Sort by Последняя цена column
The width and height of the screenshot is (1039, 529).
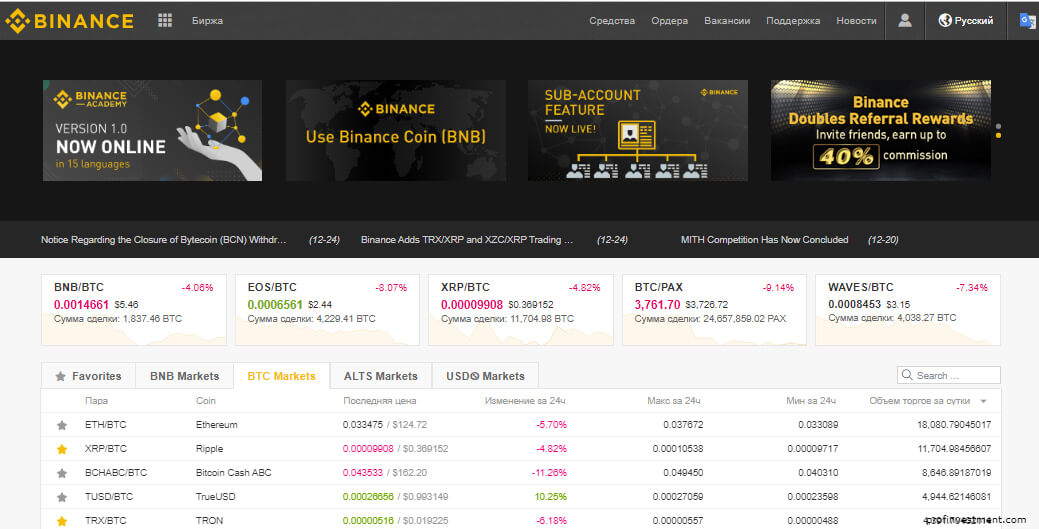pos(380,401)
